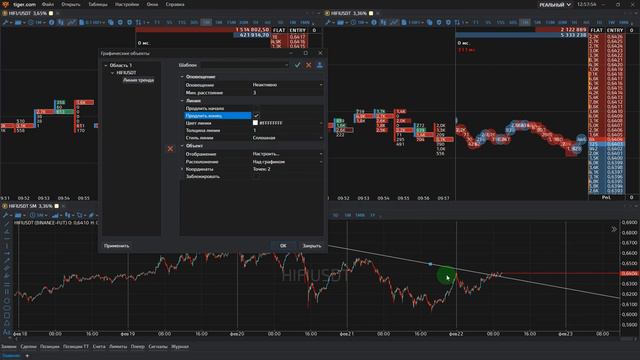This screenshot has width=640, height=360.
Task: Click OK button in dialog
Action: (283, 246)
